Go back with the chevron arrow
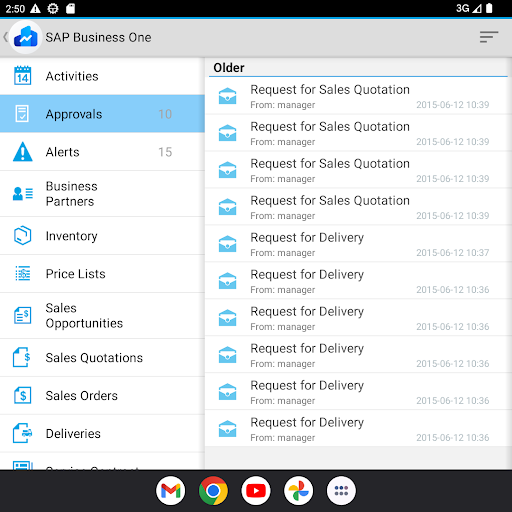The height and width of the screenshot is (512, 512). pyautogui.click(x=5, y=37)
